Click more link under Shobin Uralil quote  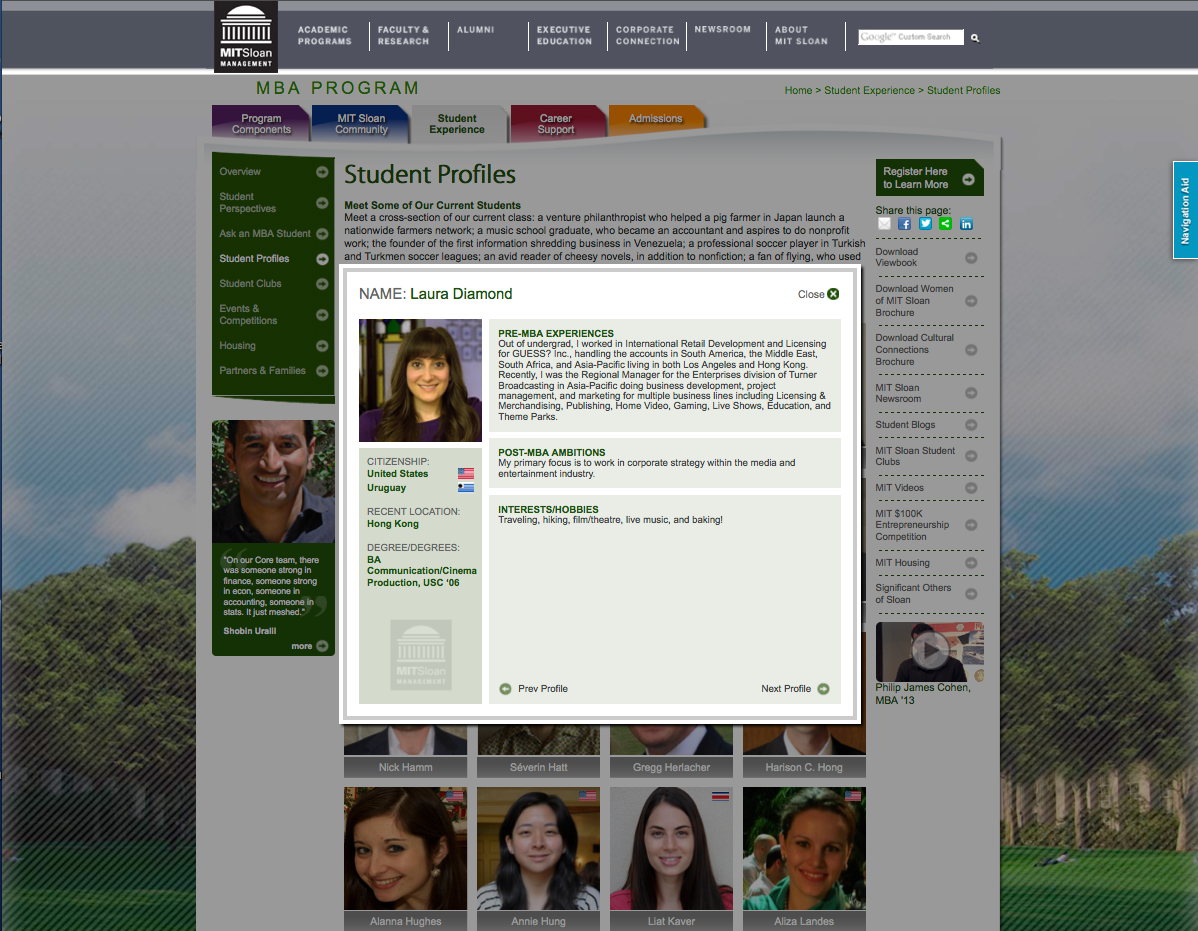(x=309, y=646)
